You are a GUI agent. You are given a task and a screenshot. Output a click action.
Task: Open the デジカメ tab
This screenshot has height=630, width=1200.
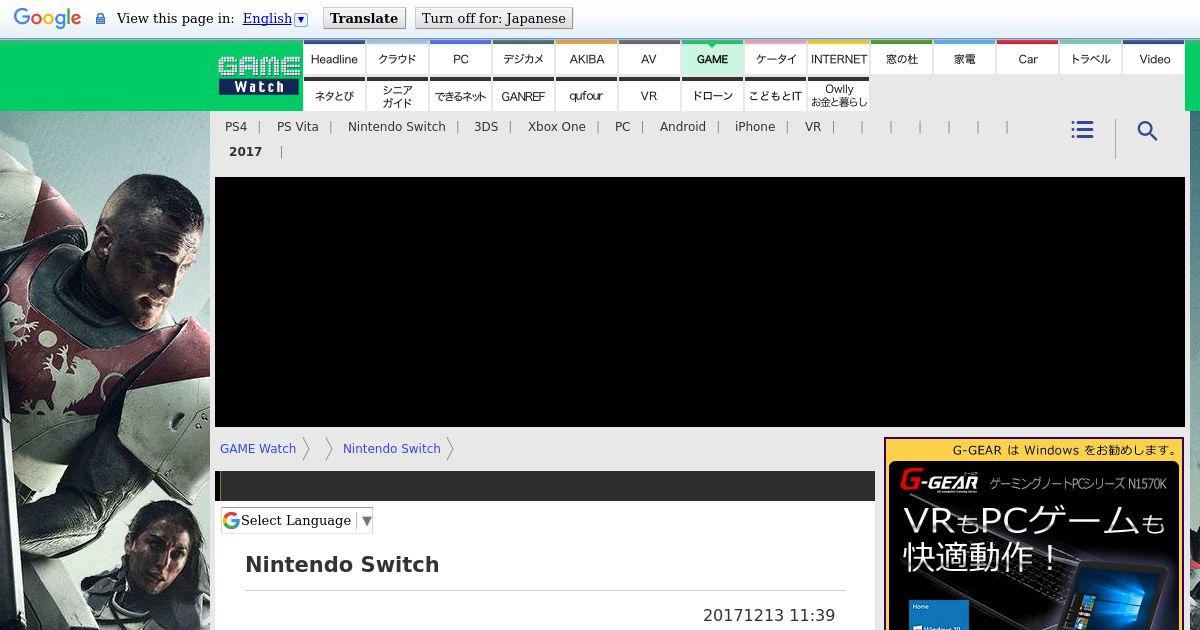click(x=523, y=58)
